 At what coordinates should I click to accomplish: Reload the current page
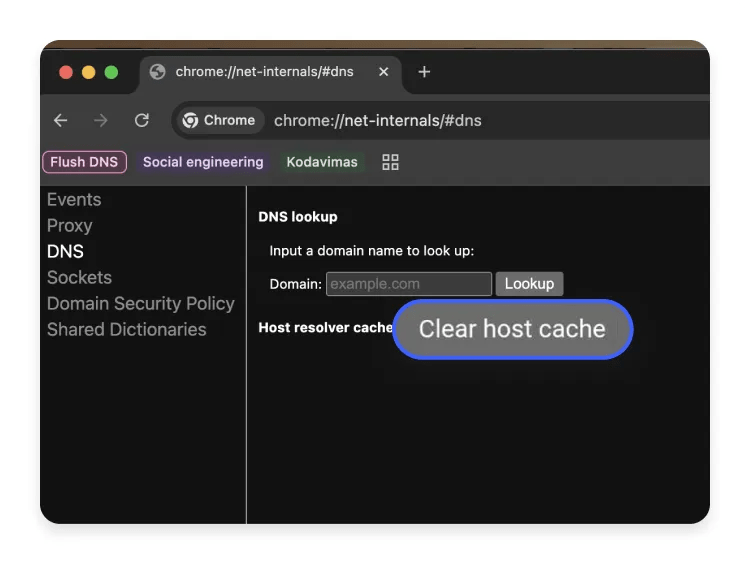pos(142,120)
